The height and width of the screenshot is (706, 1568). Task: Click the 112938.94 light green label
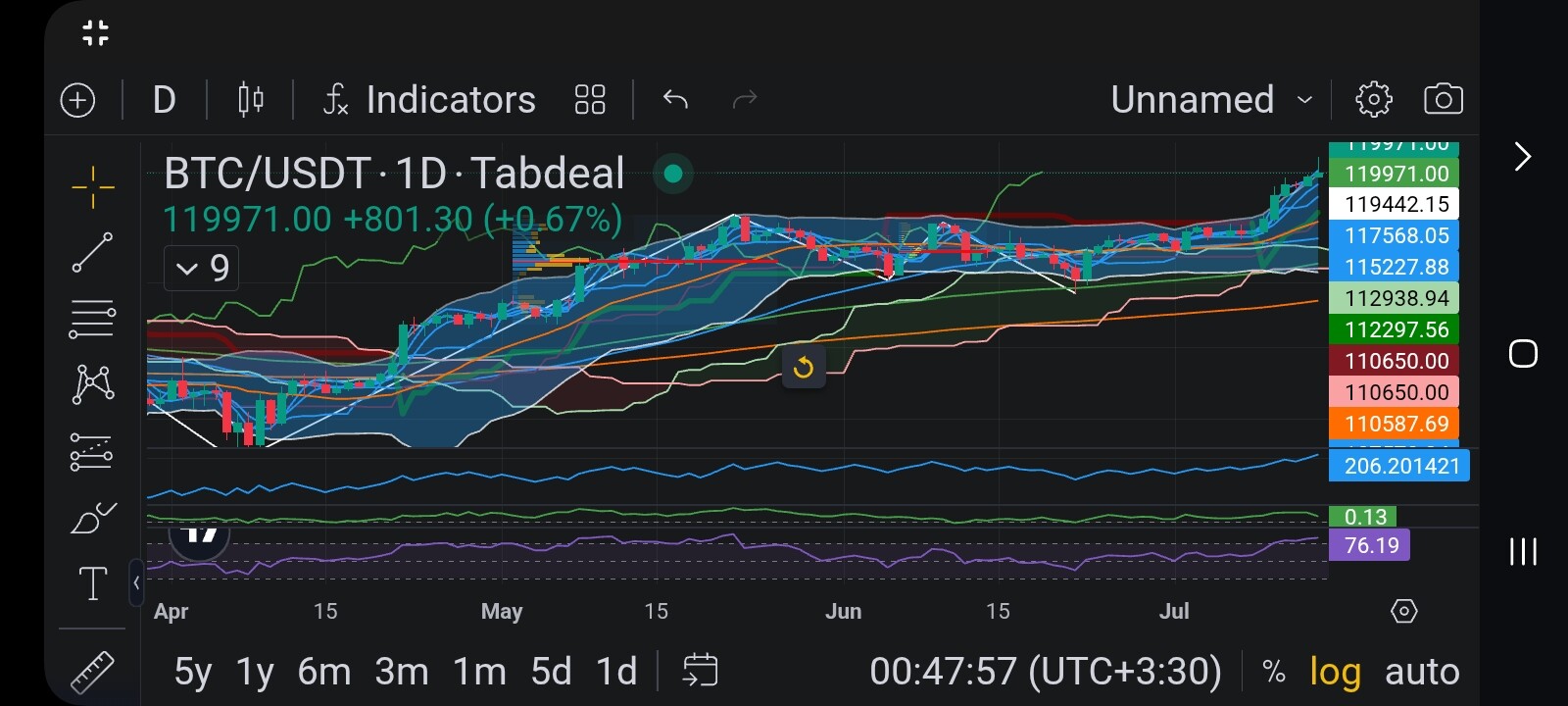[1395, 298]
